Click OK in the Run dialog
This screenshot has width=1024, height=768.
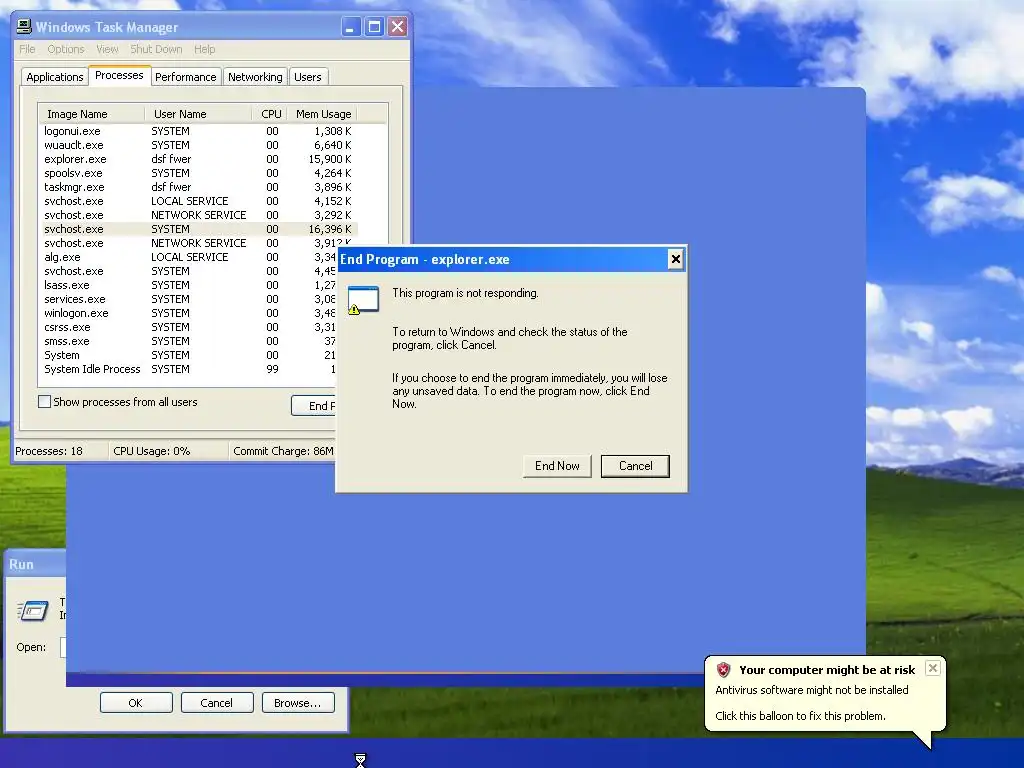136,703
